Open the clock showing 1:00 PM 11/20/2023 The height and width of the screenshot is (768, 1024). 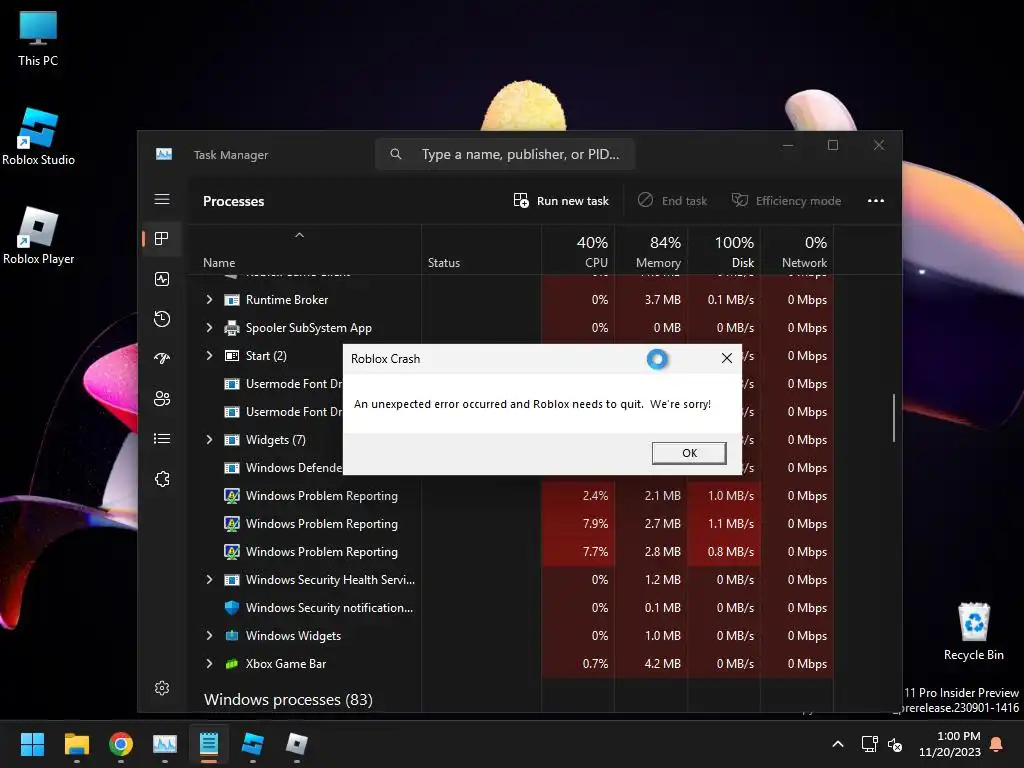click(x=950, y=744)
